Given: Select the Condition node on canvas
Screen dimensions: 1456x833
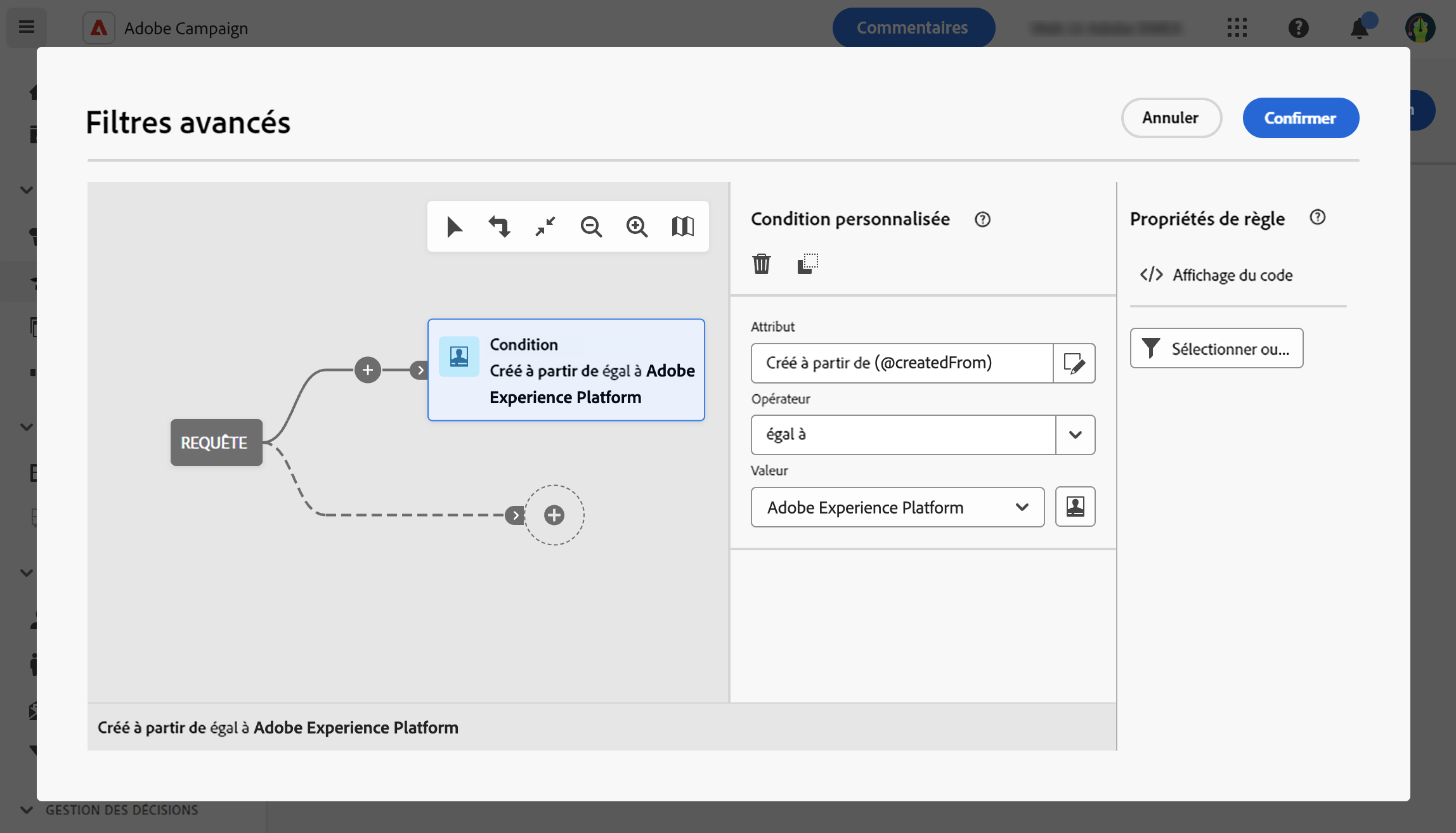Looking at the screenshot, I should click(x=566, y=370).
